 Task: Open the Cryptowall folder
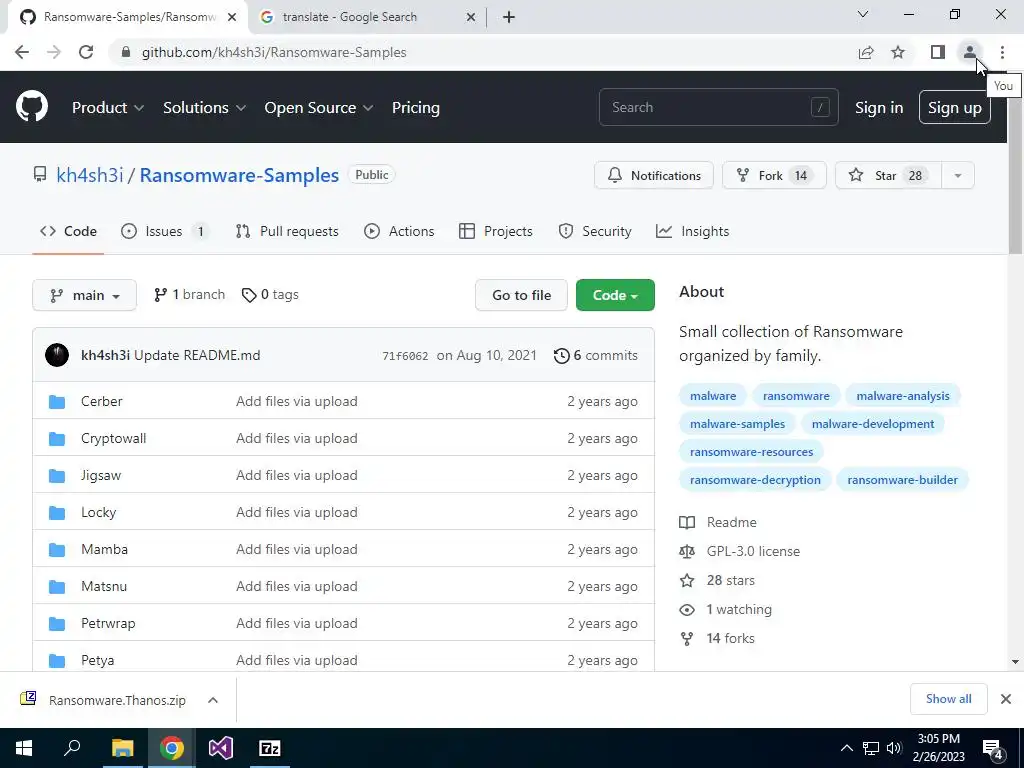(x=114, y=438)
